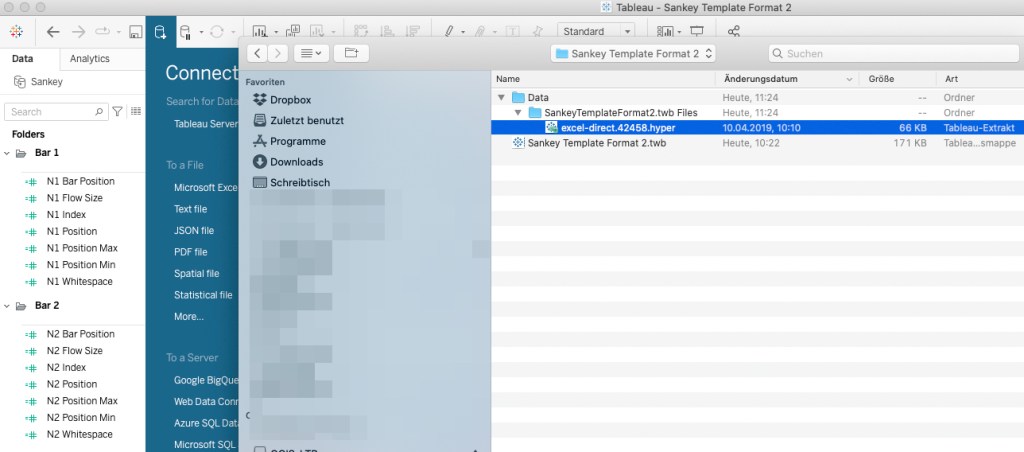Click the filter funnel icon in Data pane

118,112
